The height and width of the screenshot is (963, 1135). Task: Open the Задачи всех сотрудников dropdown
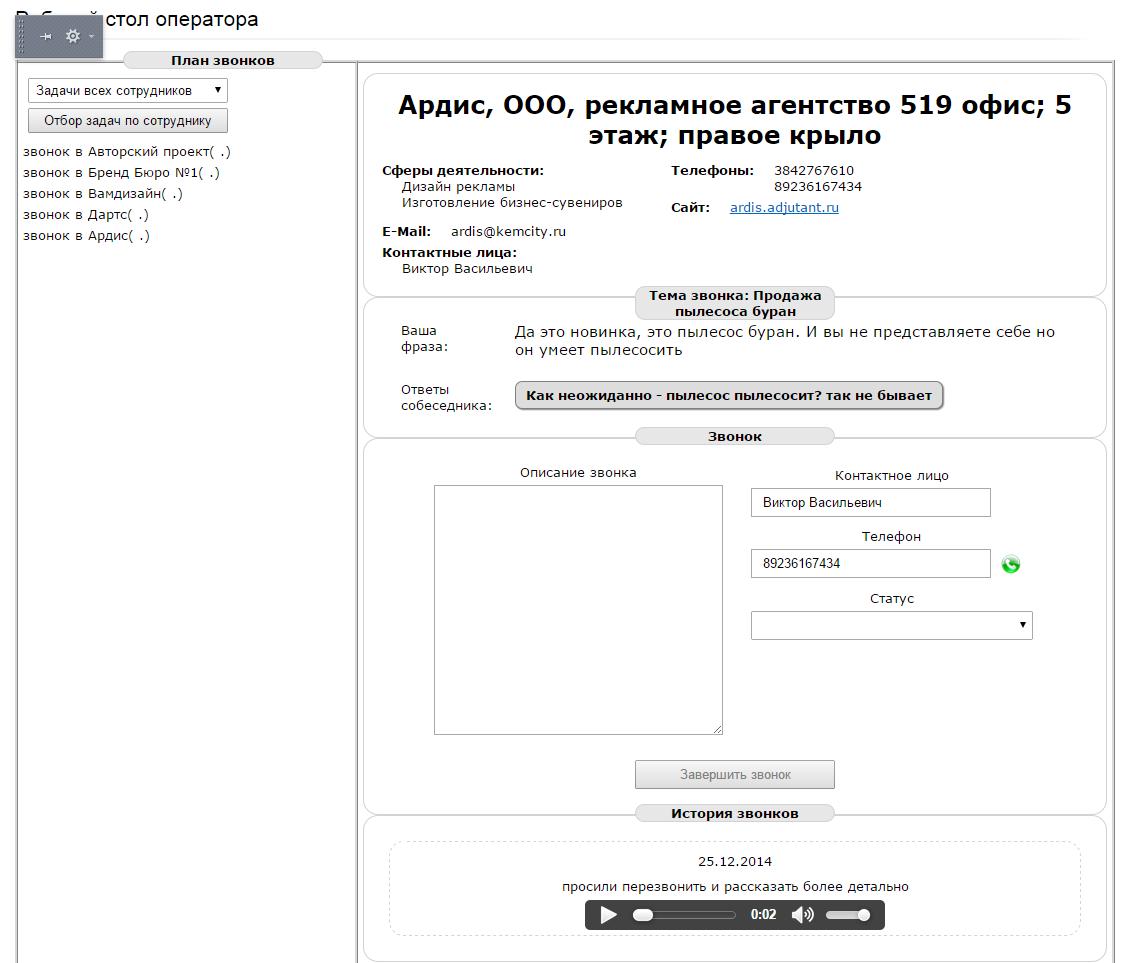[x=128, y=90]
